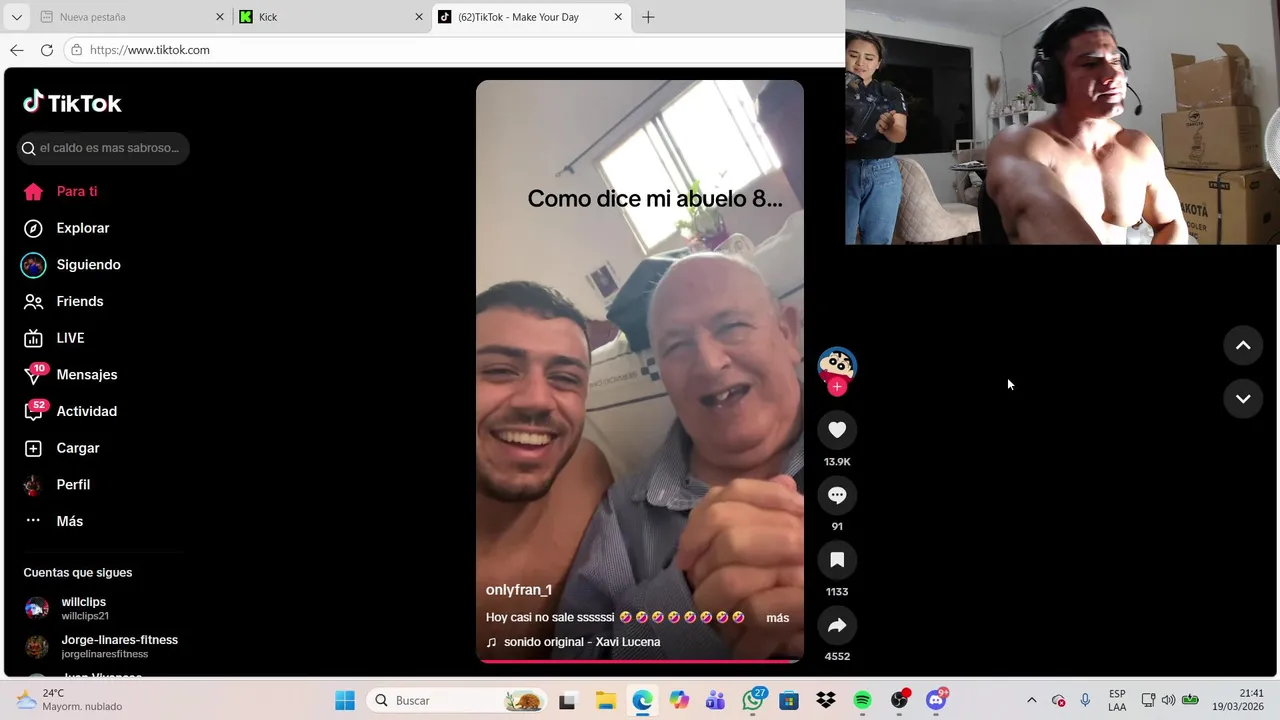Open the creator's avatar profile
This screenshot has height=720, width=1280.
pyautogui.click(x=837, y=365)
